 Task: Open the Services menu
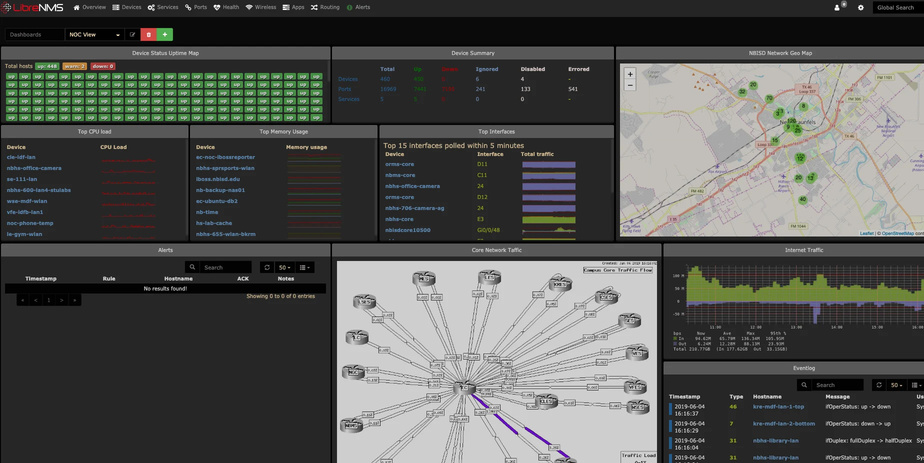(x=163, y=8)
